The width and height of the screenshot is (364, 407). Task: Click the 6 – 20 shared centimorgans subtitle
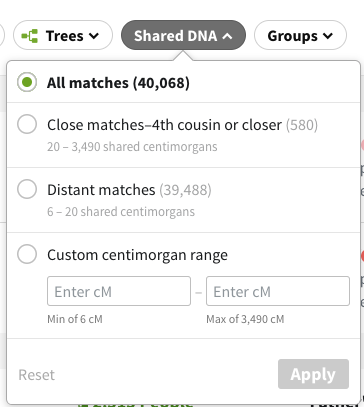pyautogui.click(x=121, y=212)
